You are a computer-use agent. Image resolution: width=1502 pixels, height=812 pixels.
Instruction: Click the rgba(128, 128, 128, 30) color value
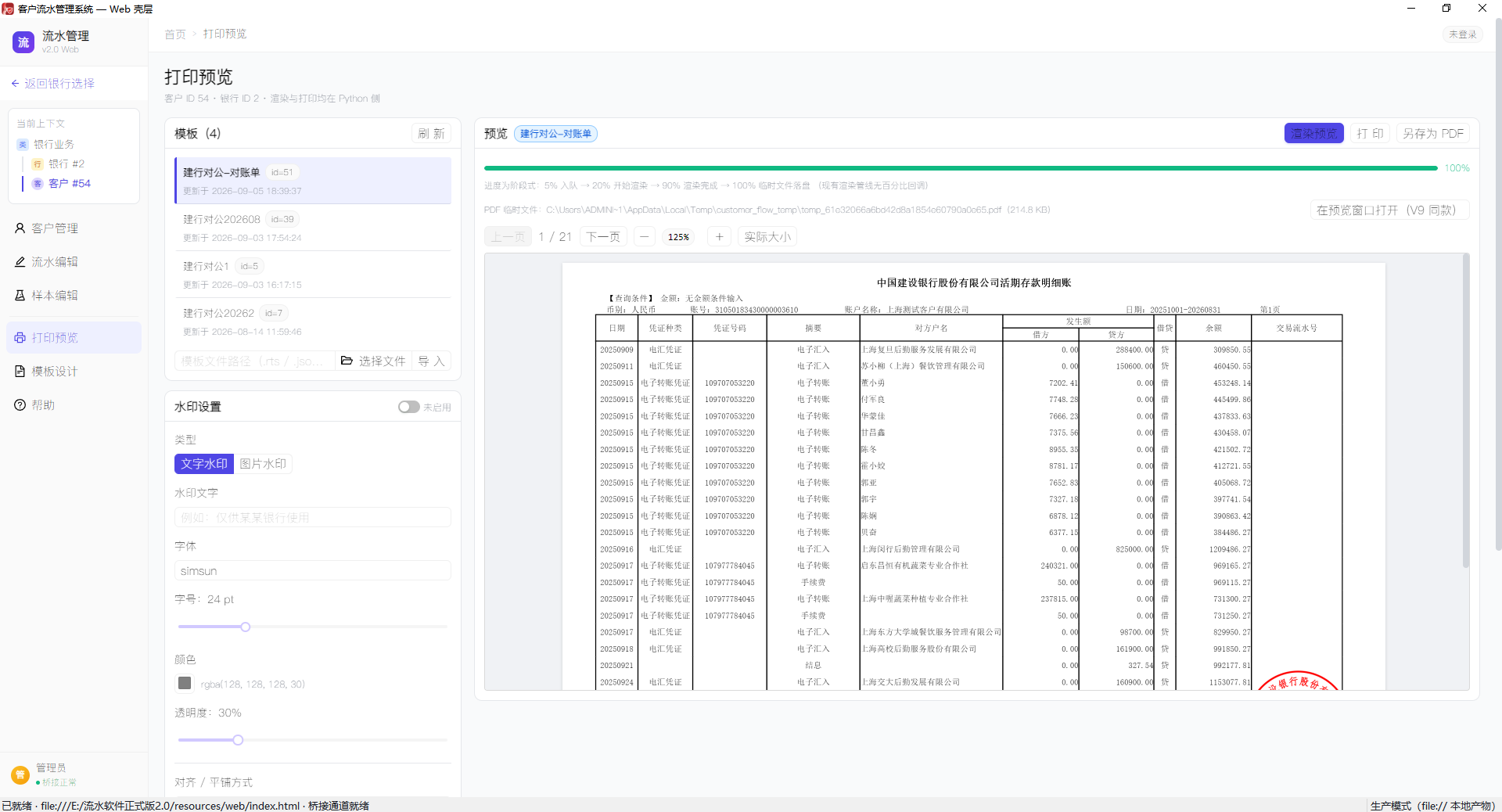pos(253,684)
